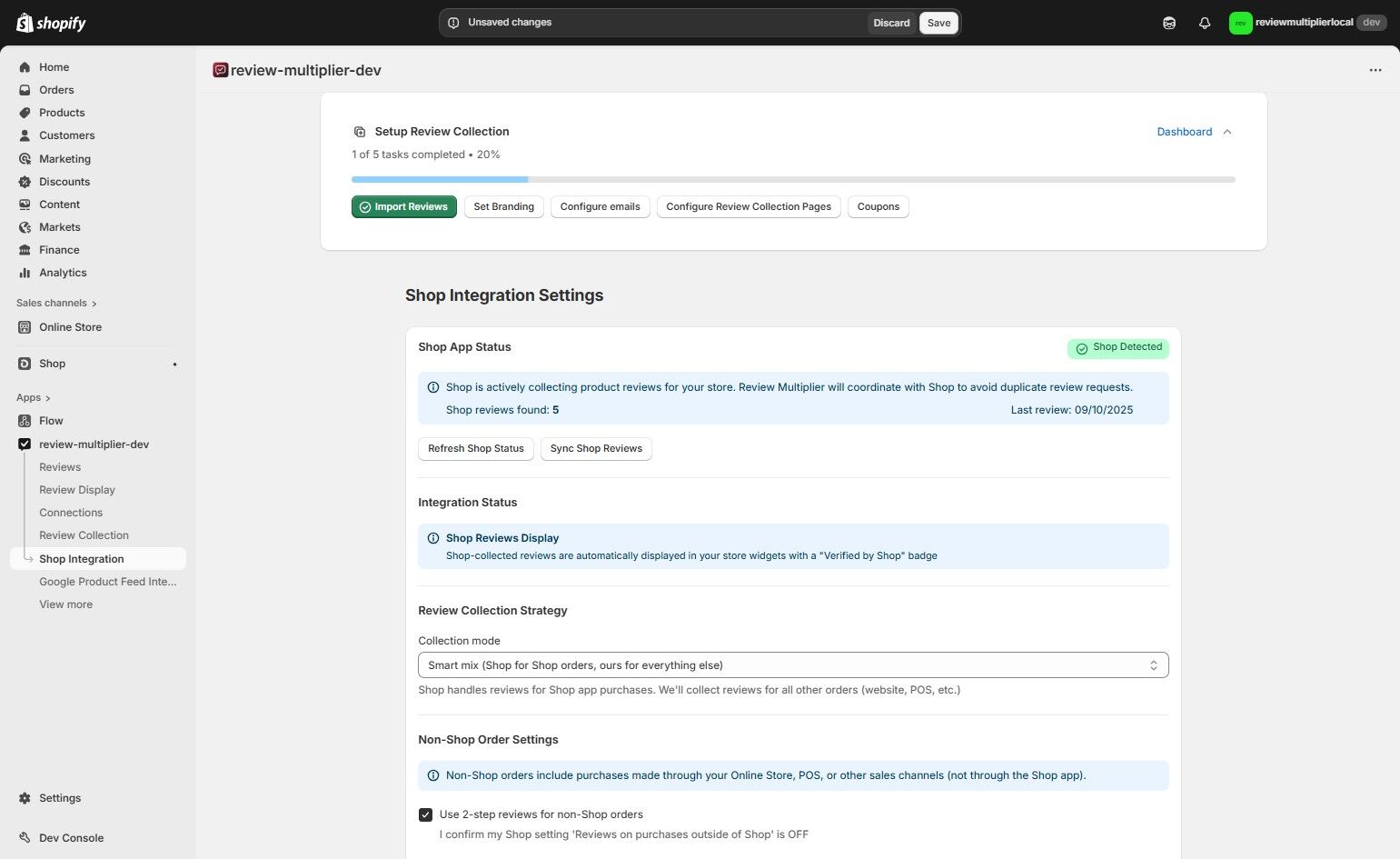
Task: Collapse the Setup Review Collection card
Action: (1227, 132)
